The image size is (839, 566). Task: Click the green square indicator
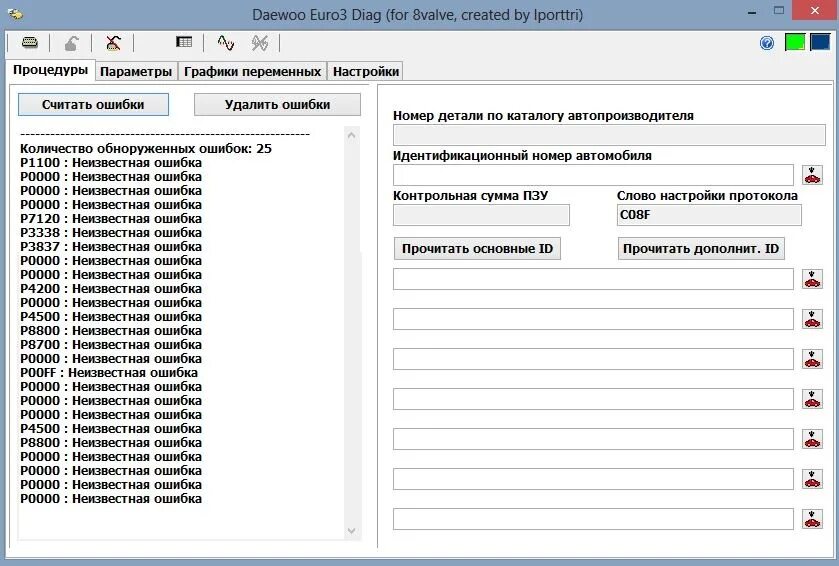coord(795,42)
